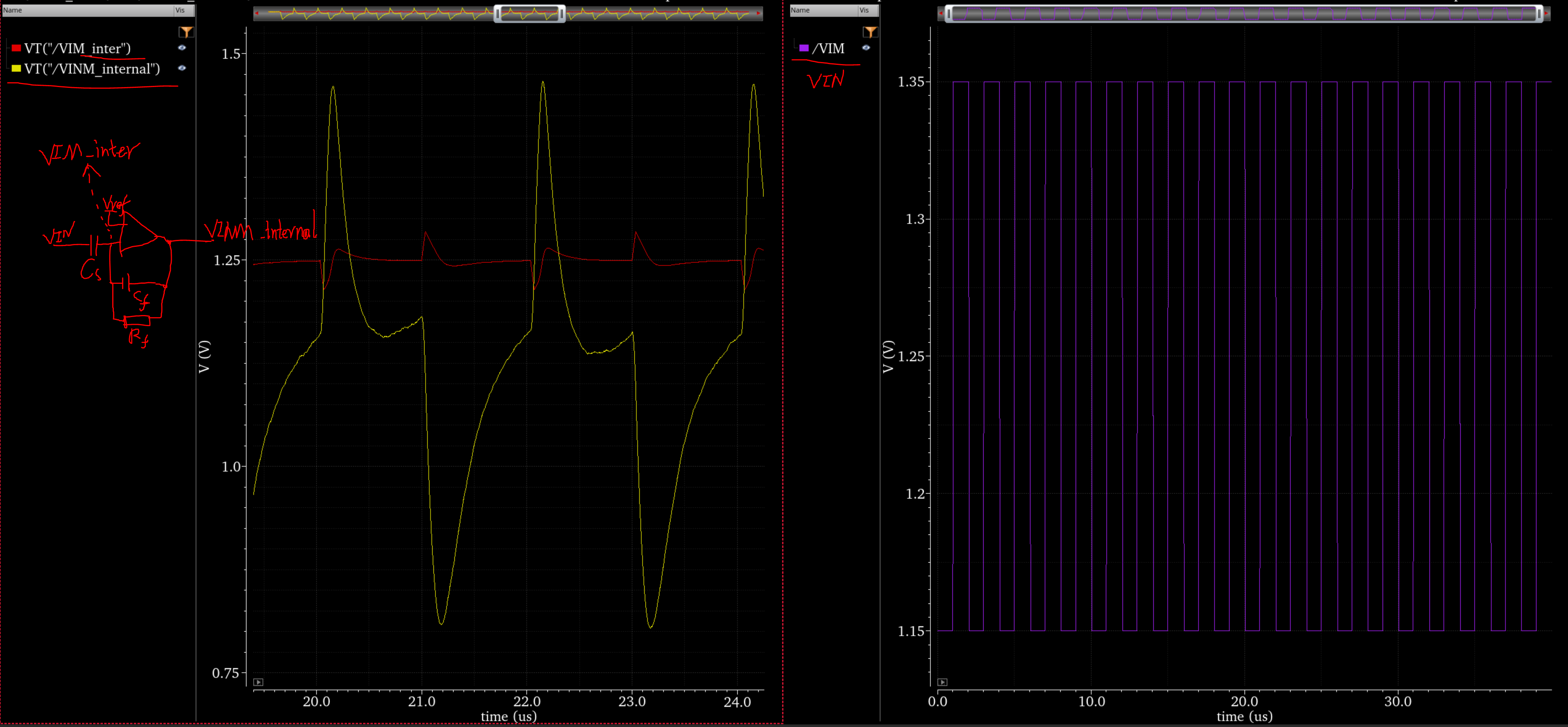
Task: Click the purple swatch of /VIM
Action: point(804,48)
